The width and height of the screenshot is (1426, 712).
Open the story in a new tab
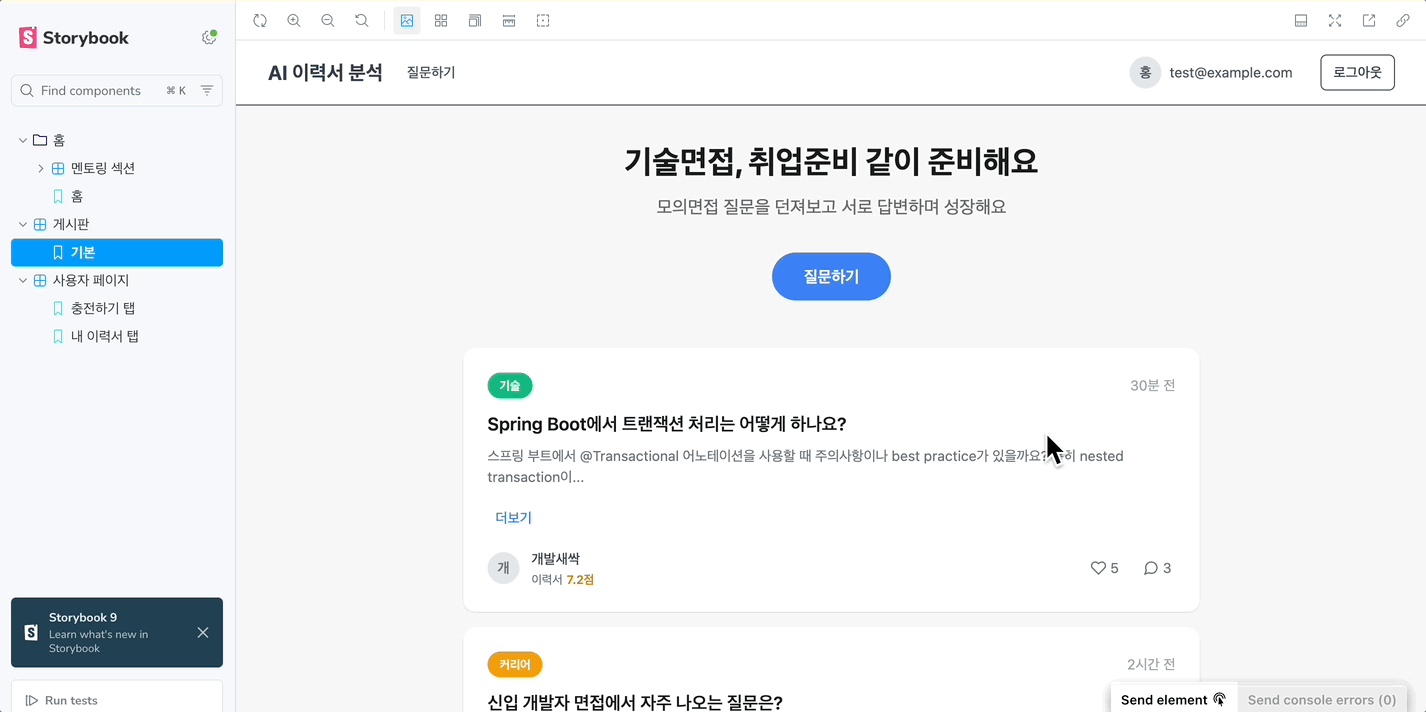(1369, 20)
